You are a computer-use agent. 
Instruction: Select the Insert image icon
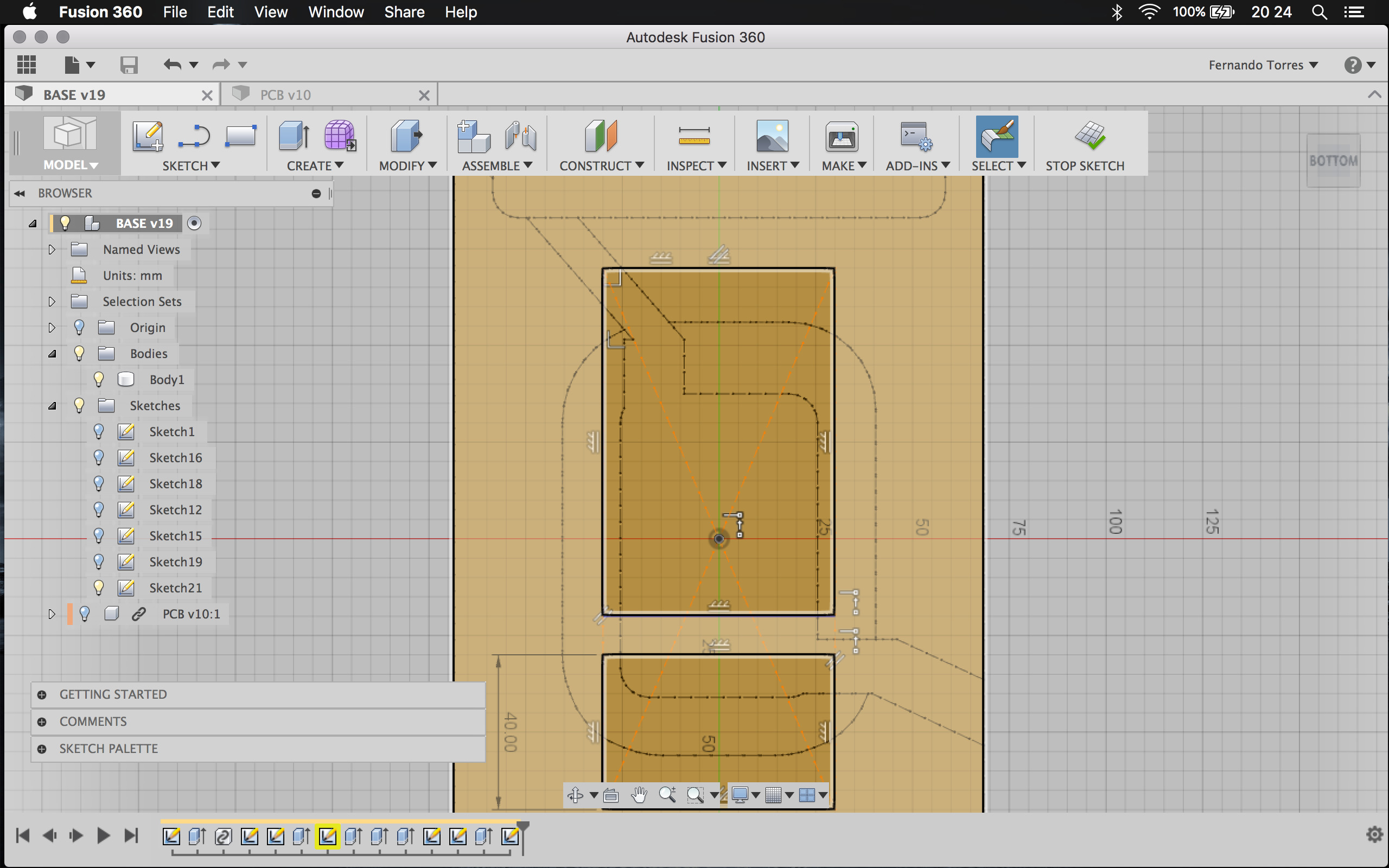(x=773, y=137)
